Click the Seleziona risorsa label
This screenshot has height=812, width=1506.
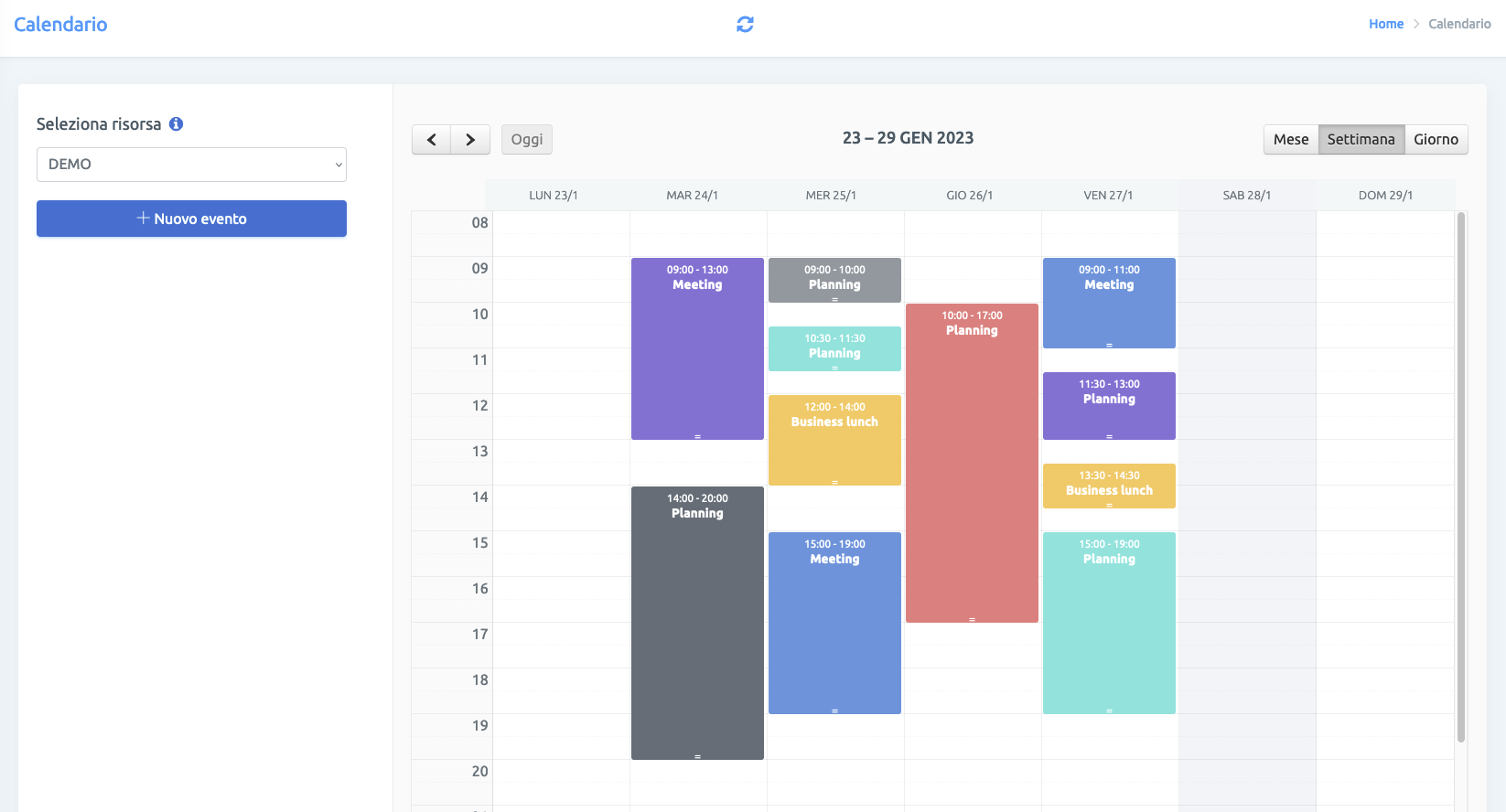[x=99, y=124]
